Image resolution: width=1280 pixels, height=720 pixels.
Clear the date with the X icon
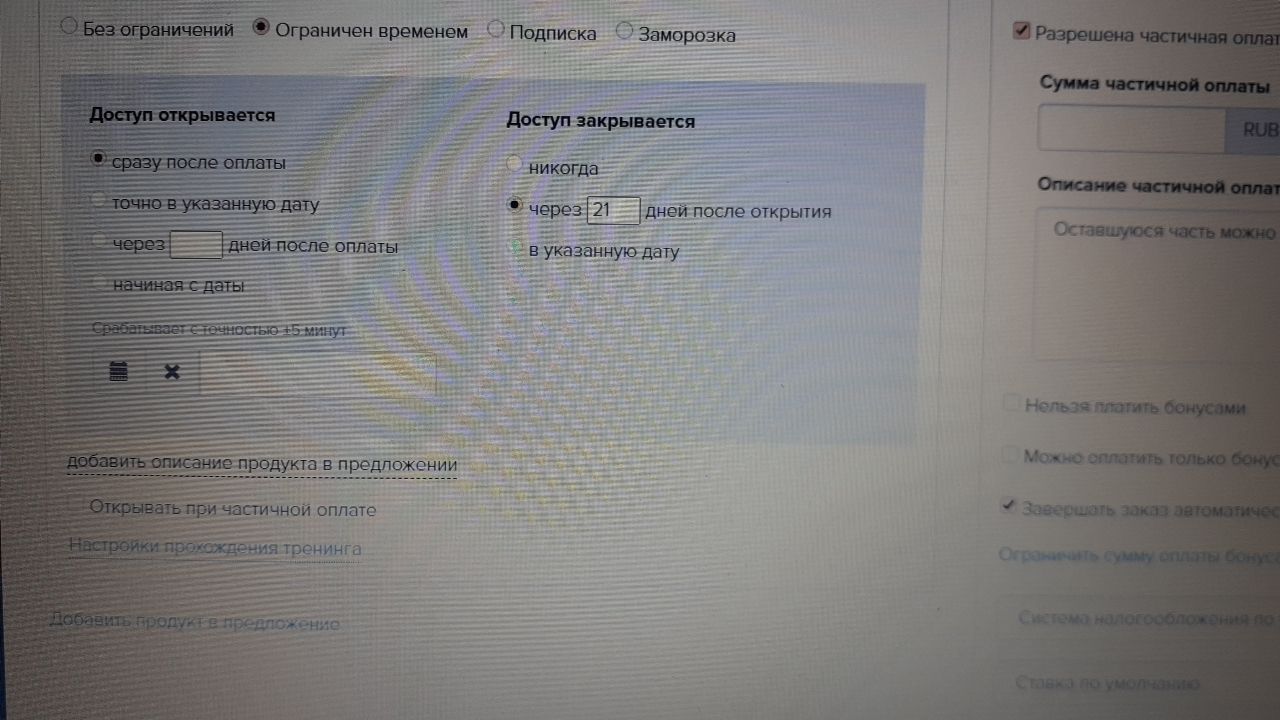point(172,372)
